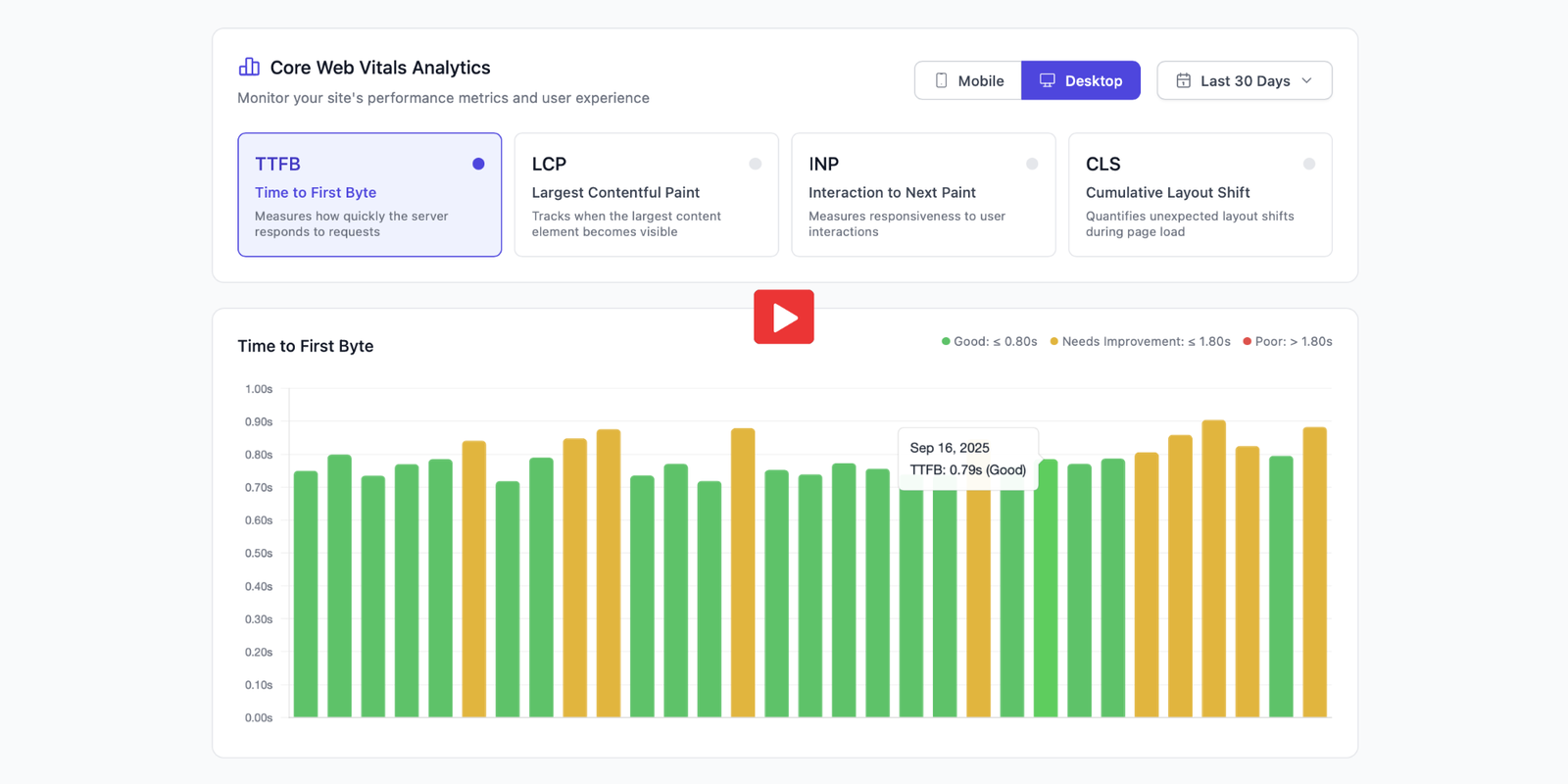This screenshot has height=784, width=1568.
Task: Select the TTFB metric card
Action: tap(369, 195)
